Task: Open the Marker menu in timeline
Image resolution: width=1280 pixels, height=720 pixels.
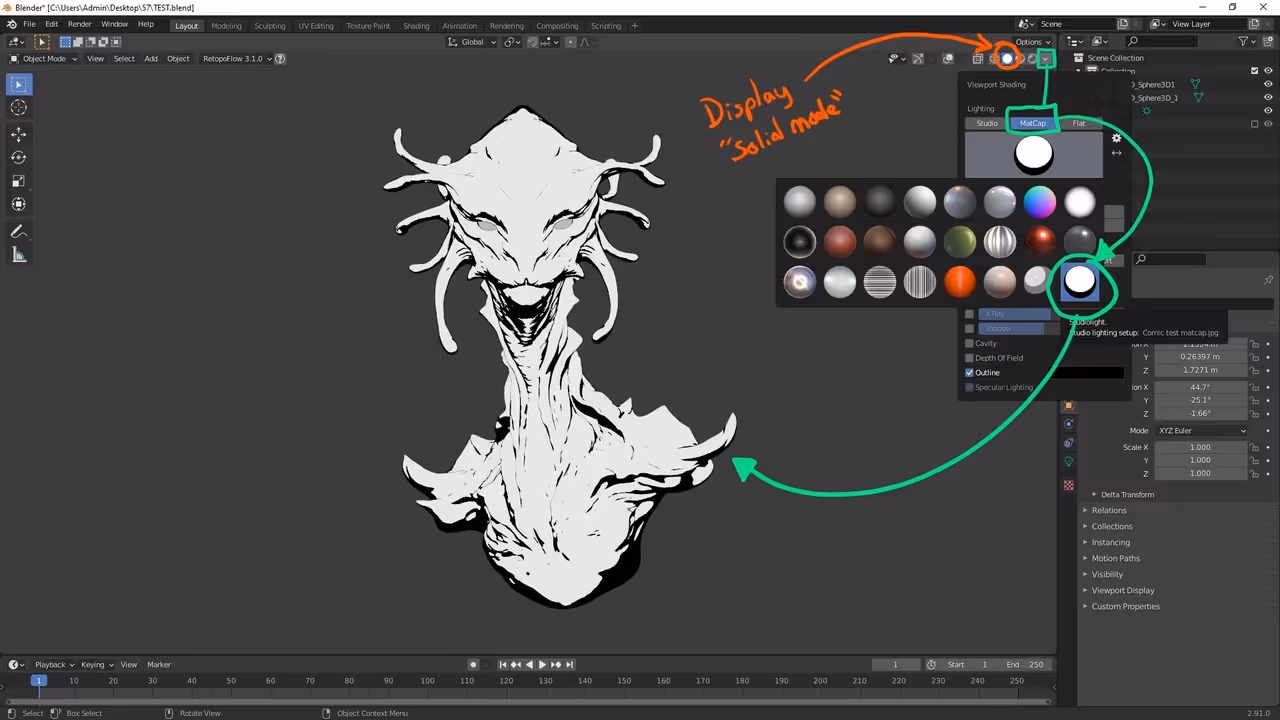Action: [159, 665]
